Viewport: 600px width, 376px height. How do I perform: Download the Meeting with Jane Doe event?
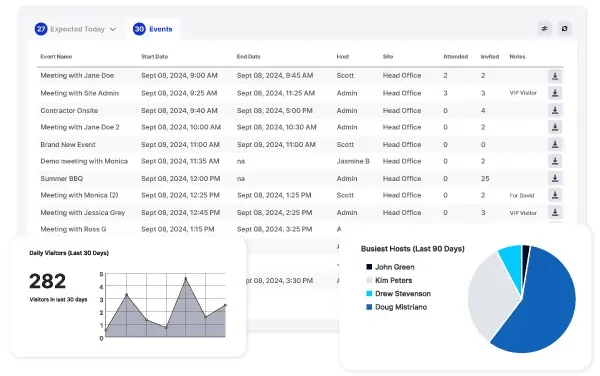[555, 76]
